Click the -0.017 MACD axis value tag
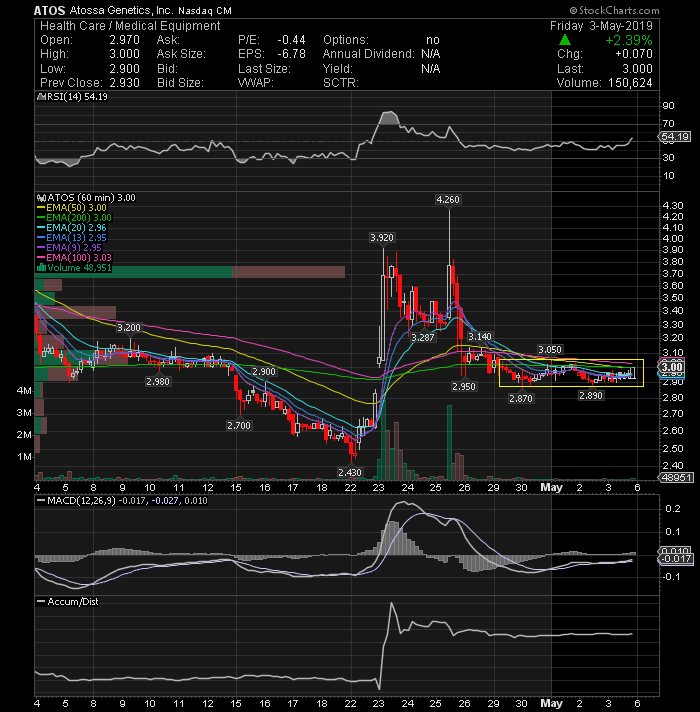The height and width of the screenshot is (712, 700). [x=676, y=559]
